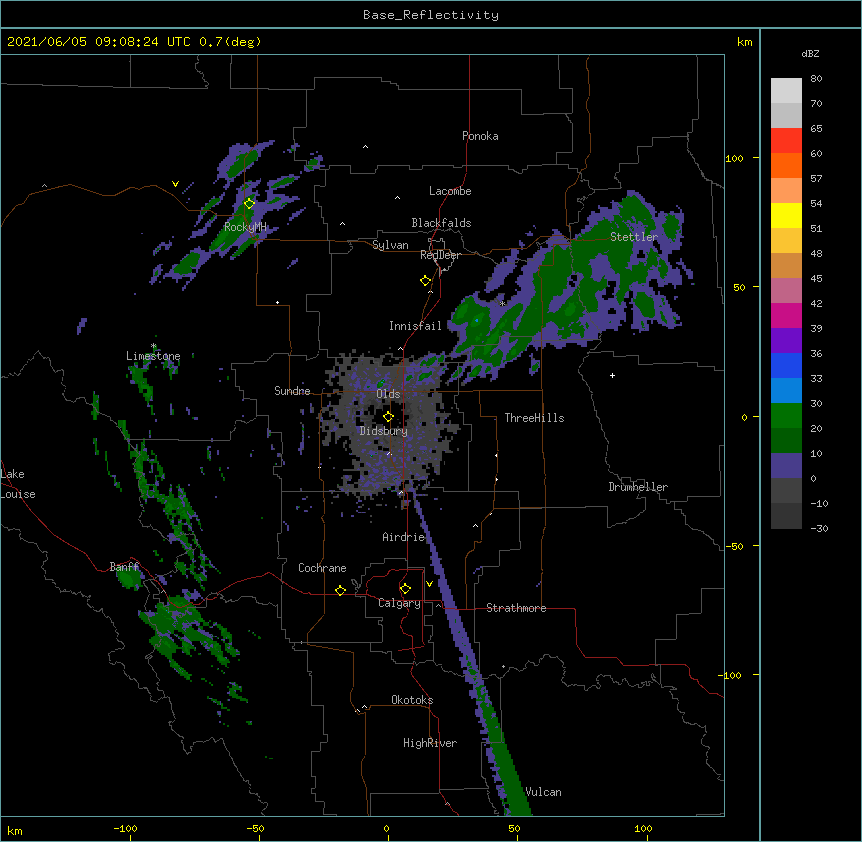Click the Stettler city label

click(x=634, y=237)
